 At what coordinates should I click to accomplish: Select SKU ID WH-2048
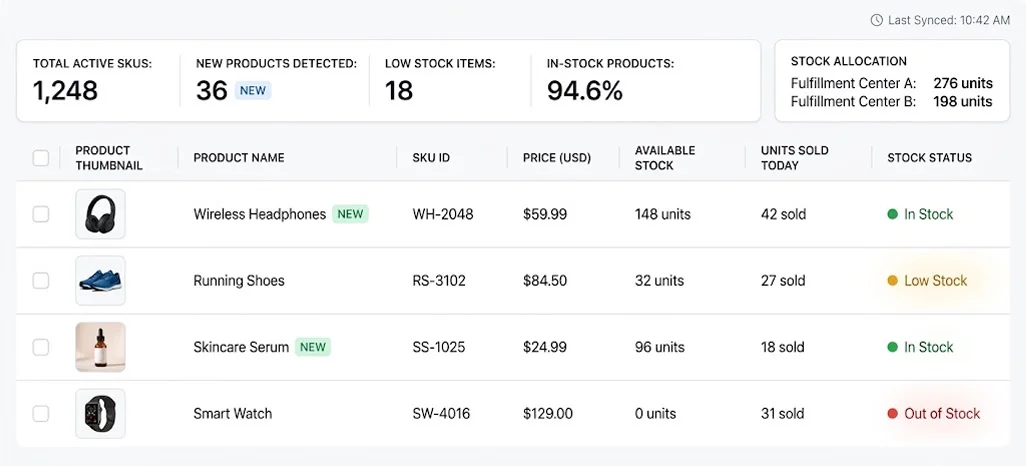click(x=443, y=214)
